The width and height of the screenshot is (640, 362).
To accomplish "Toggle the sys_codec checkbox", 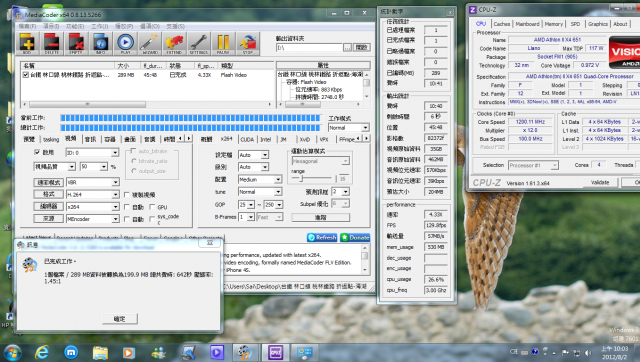I will (x=152, y=220).
